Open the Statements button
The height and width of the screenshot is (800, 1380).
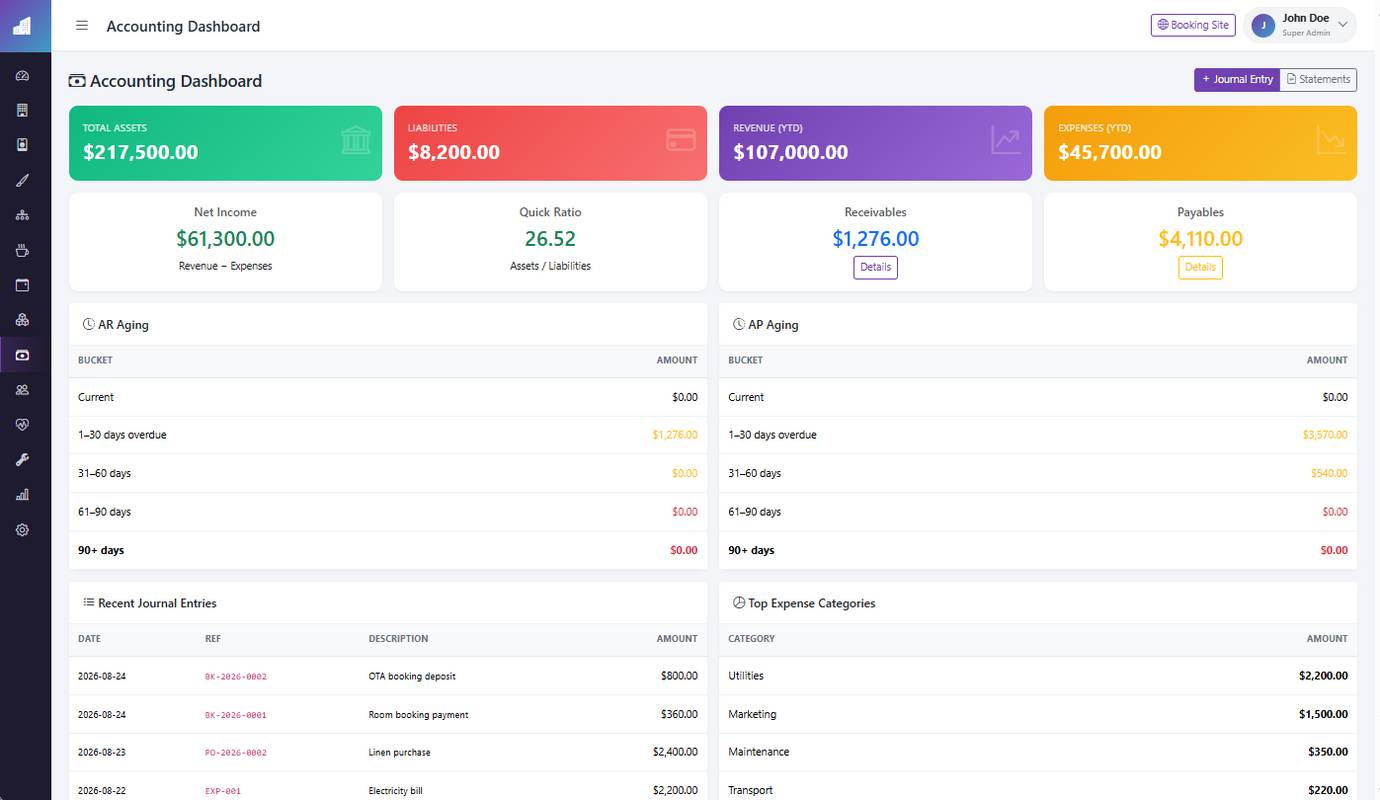[x=1318, y=79]
